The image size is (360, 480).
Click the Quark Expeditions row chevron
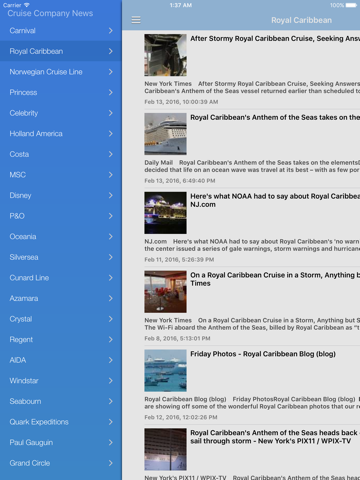pos(111,422)
